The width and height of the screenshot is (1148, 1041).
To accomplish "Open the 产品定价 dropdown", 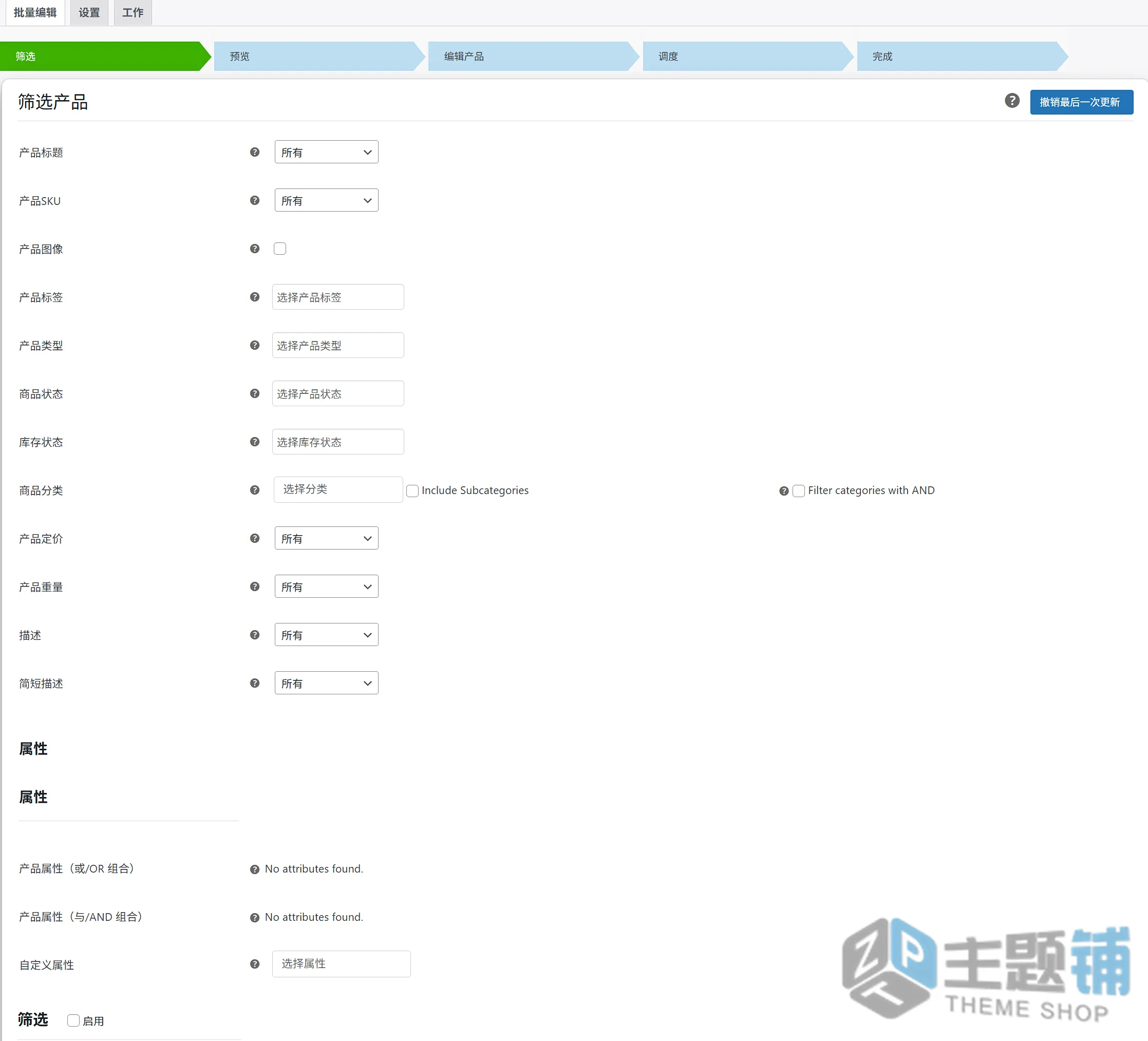I will coord(326,538).
